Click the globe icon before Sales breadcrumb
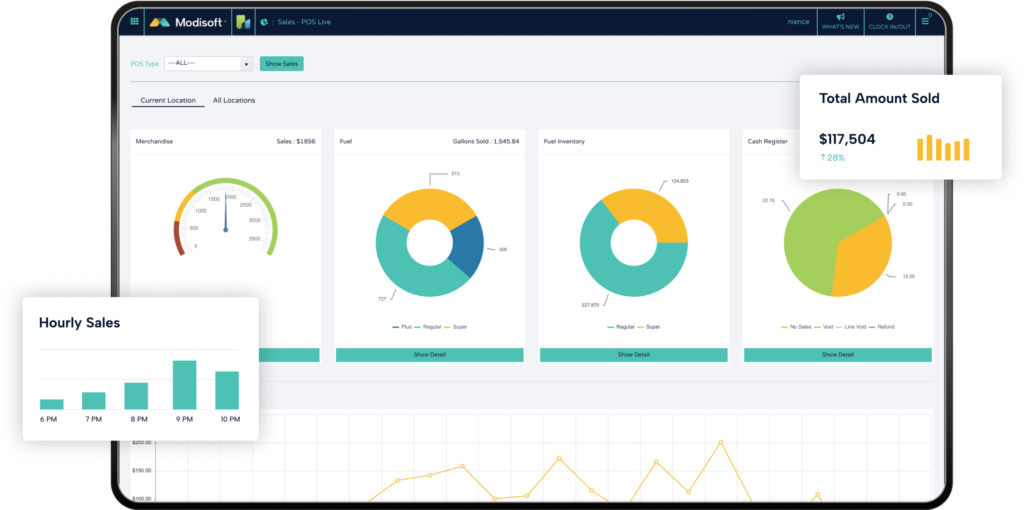The image size is (1024, 510). pyautogui.click(x=264, y=21)
